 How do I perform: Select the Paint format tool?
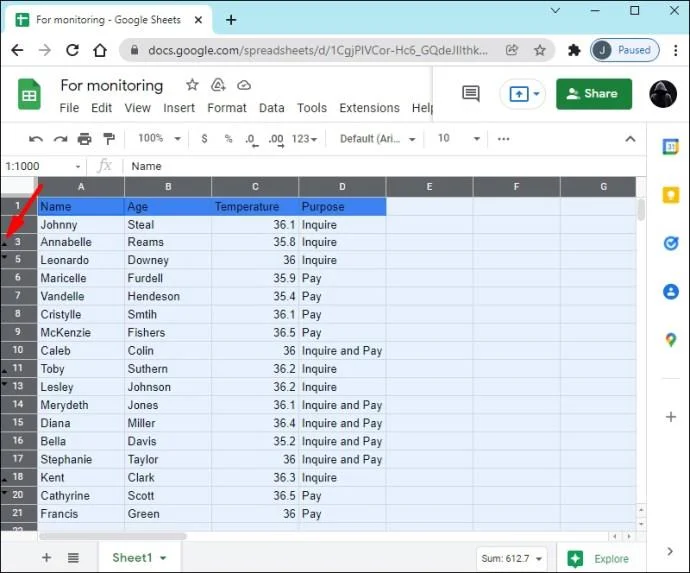109,139
